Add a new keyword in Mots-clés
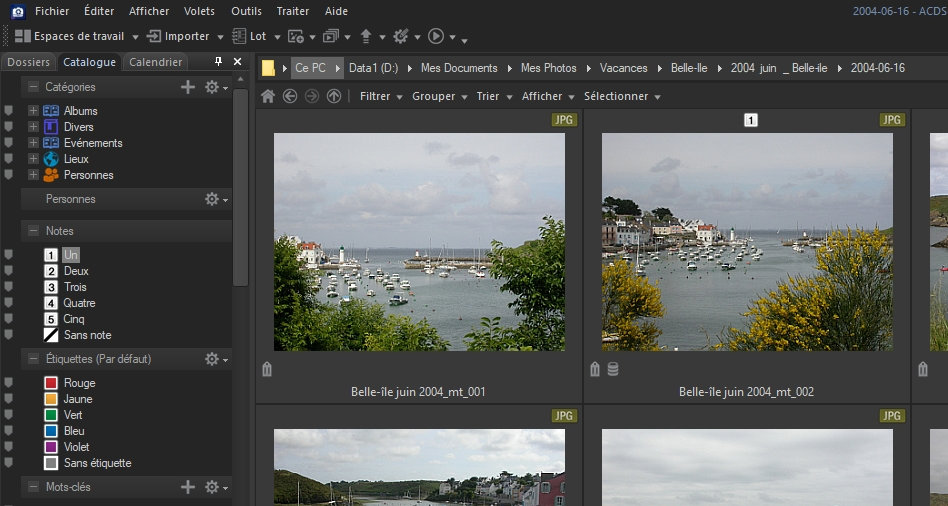The image size is (948, 506). coord(188,487)
